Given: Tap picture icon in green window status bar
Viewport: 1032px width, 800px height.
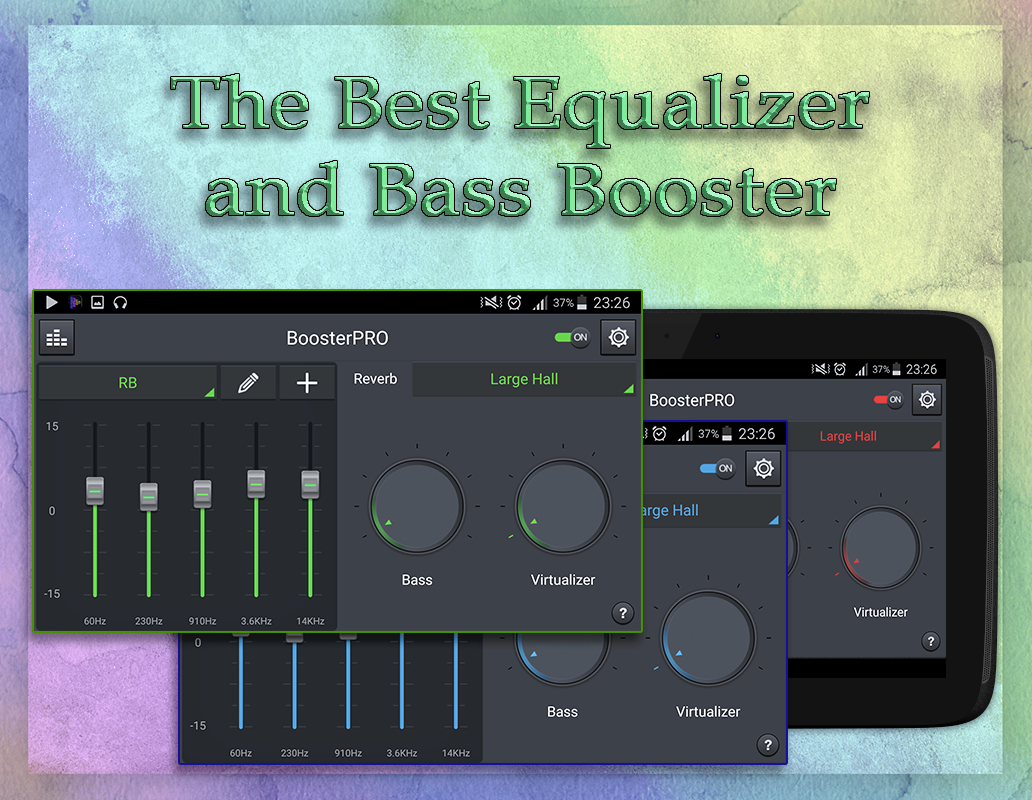Looking at the screenshot, I should (x=97, y=303).
